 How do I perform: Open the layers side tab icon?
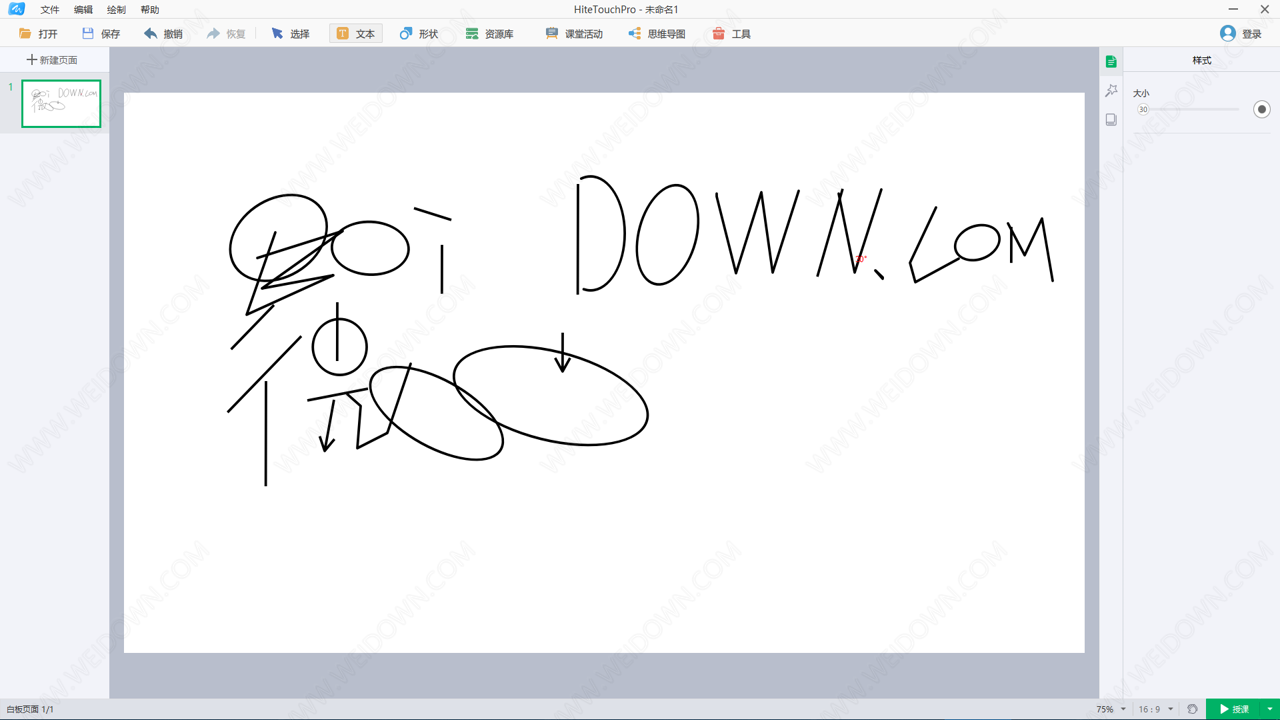[1111, 120]
